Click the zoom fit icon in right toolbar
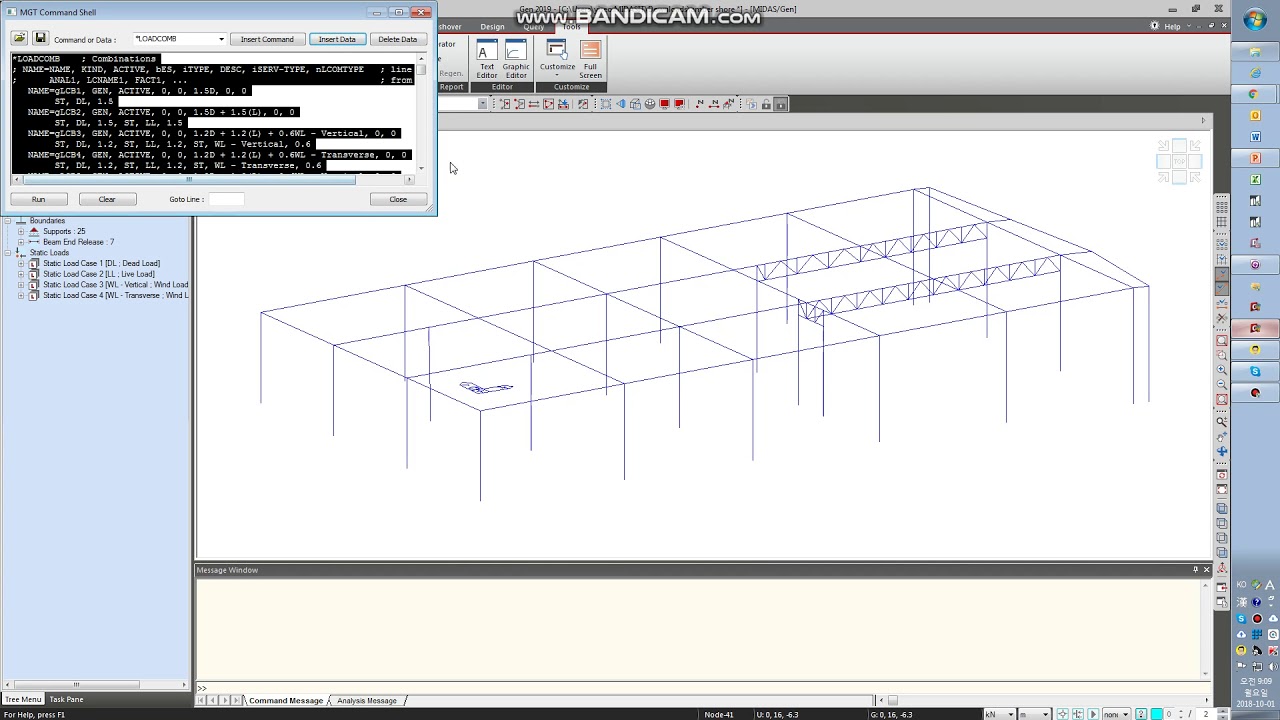Screen dimensions: 1280x720 coord(1222,341)
